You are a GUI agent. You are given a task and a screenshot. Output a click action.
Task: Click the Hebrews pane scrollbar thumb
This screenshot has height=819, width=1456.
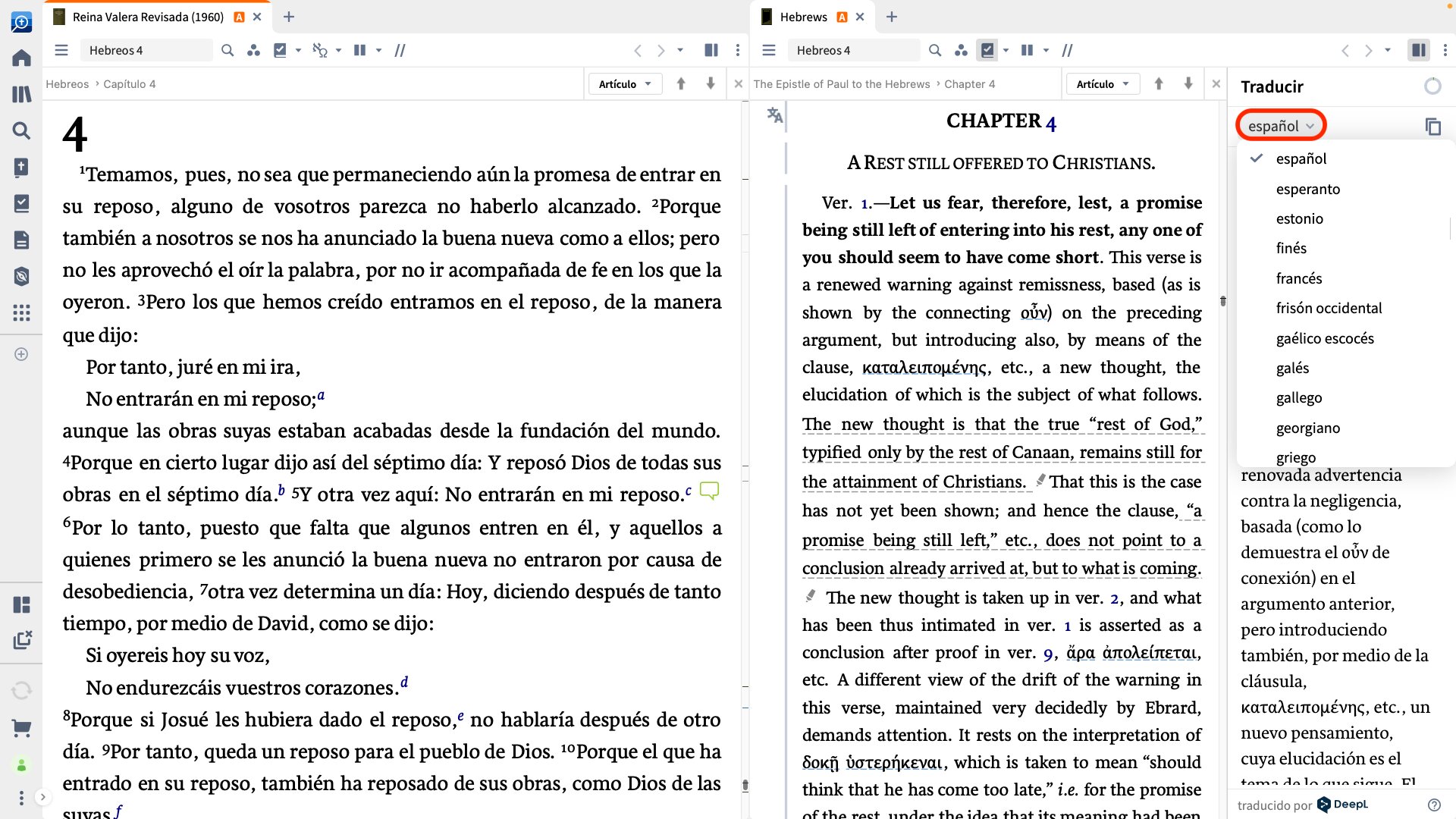pyautogui.click(x=1222, y=301)
